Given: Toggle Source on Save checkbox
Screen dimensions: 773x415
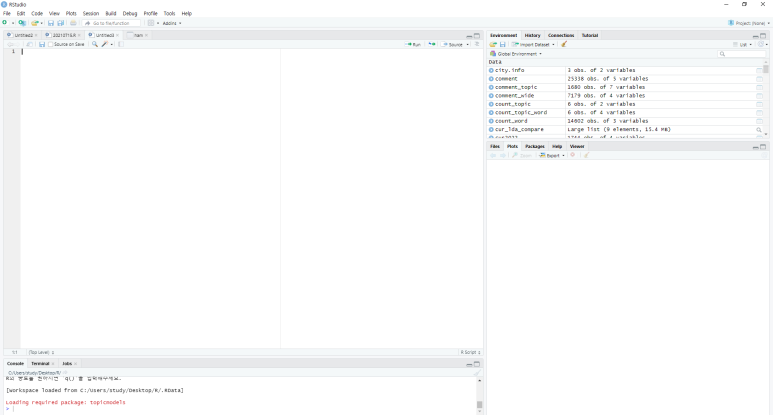Looking at the screenshot, I should tap(50, 44).
